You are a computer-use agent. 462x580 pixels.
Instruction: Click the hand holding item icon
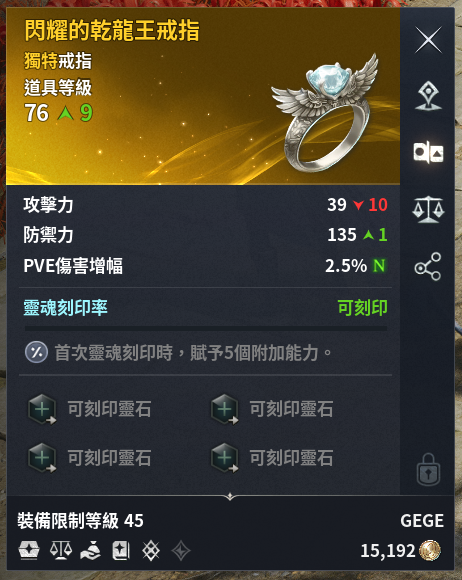tap(91, 550)
